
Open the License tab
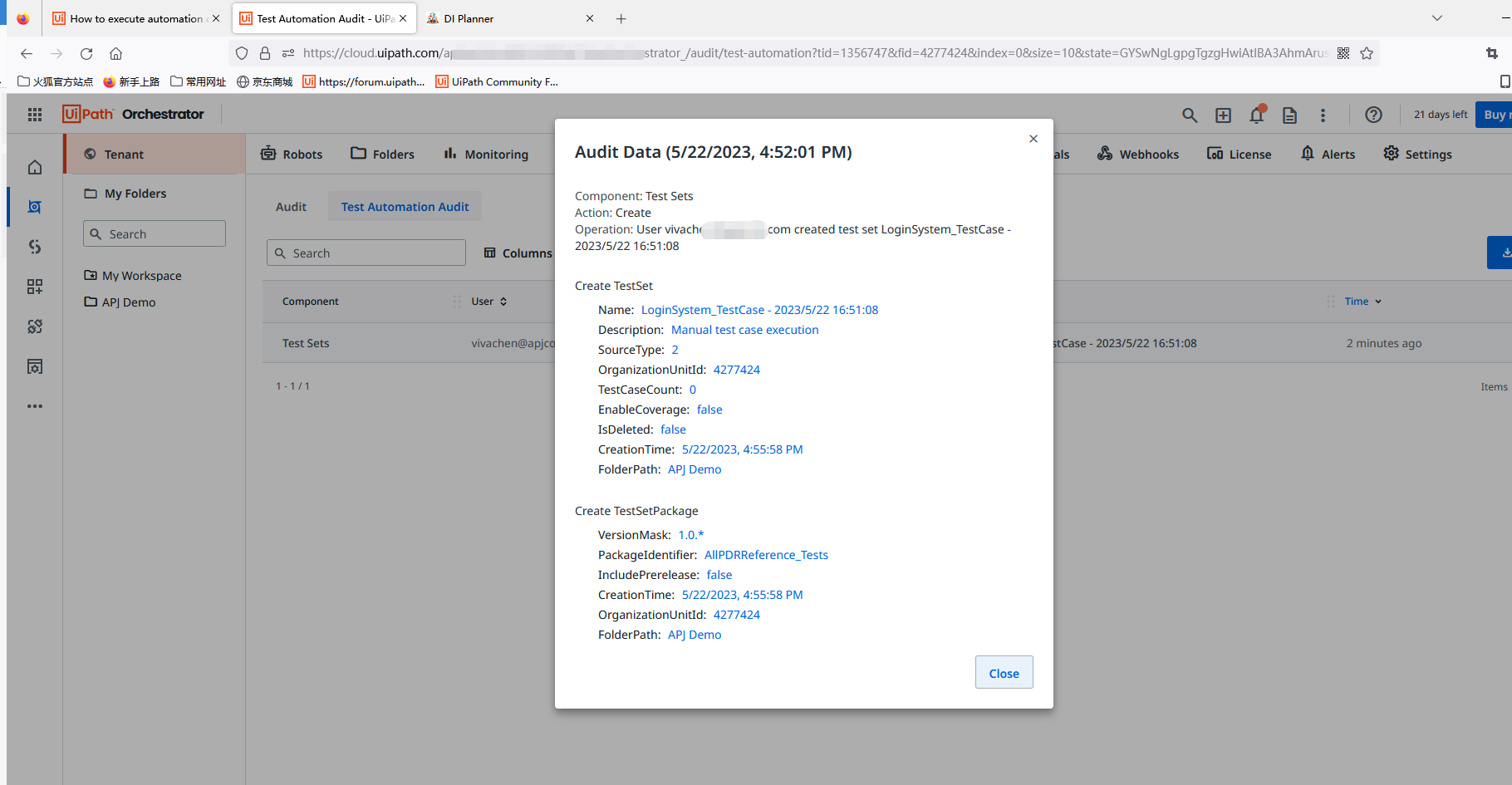pyautogui.click(x=1239, y=155)
